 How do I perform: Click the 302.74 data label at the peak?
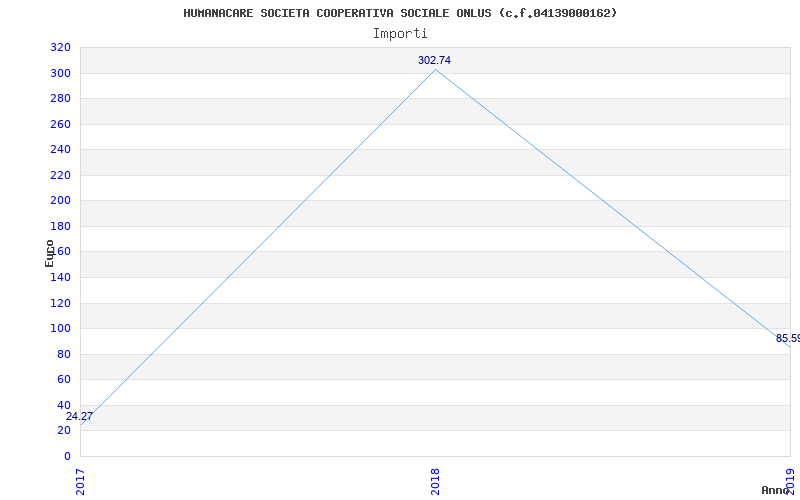pyautogui.click(x=434, y=60)
